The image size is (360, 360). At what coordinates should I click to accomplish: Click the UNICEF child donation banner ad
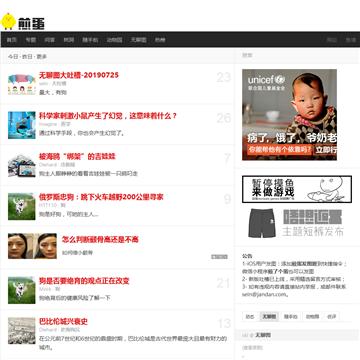click(289, 115)
